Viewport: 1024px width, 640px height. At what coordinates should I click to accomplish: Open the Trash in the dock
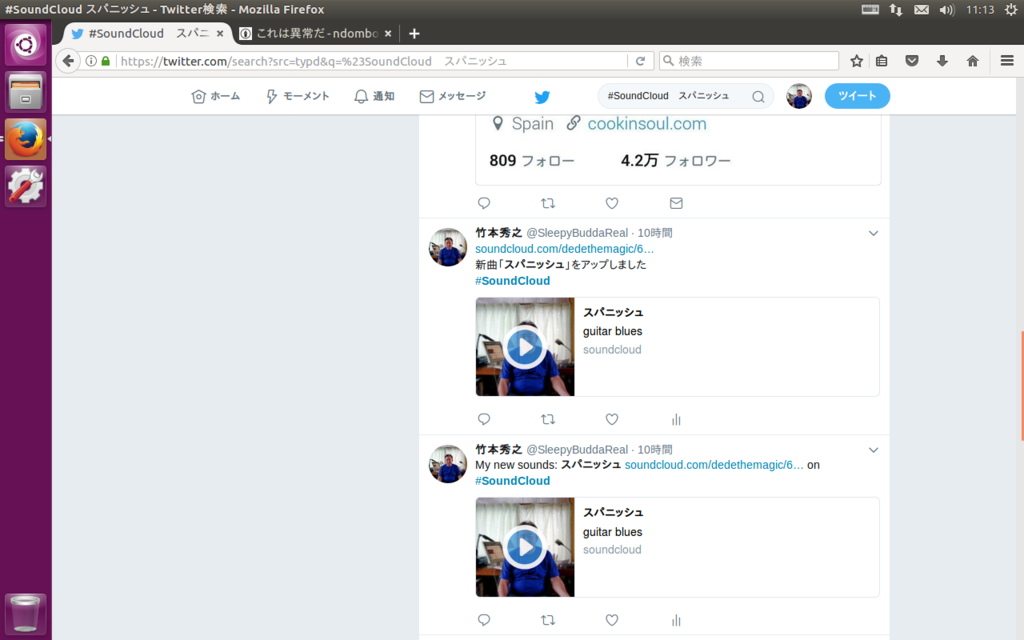(25, 613)
